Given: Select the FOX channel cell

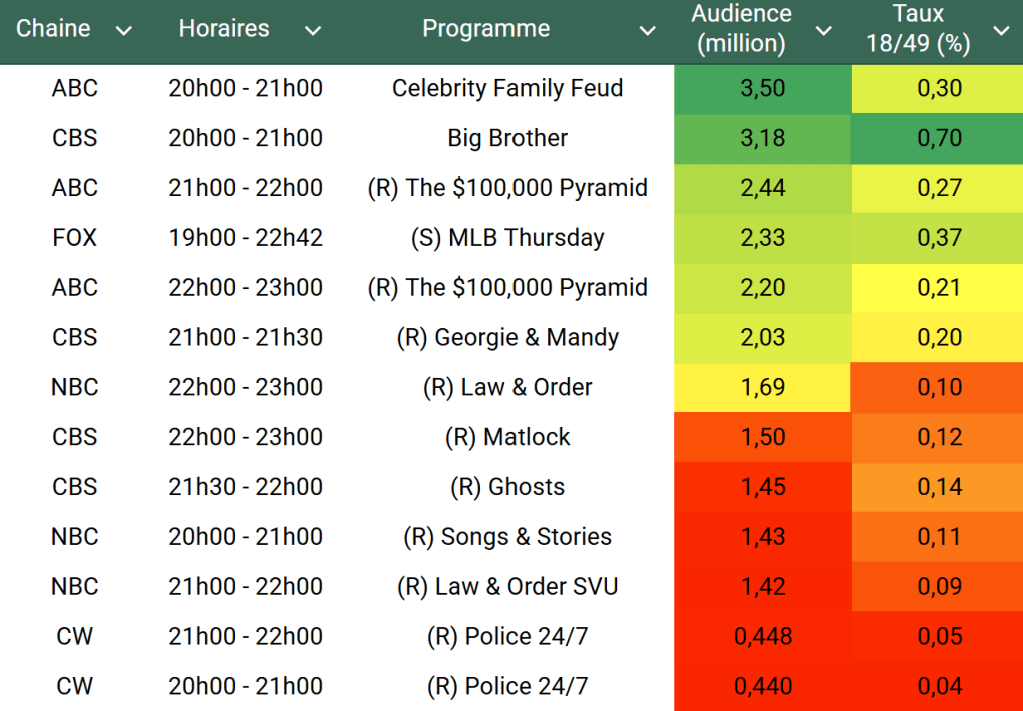Looking at the screenshot, I should 75,238.
